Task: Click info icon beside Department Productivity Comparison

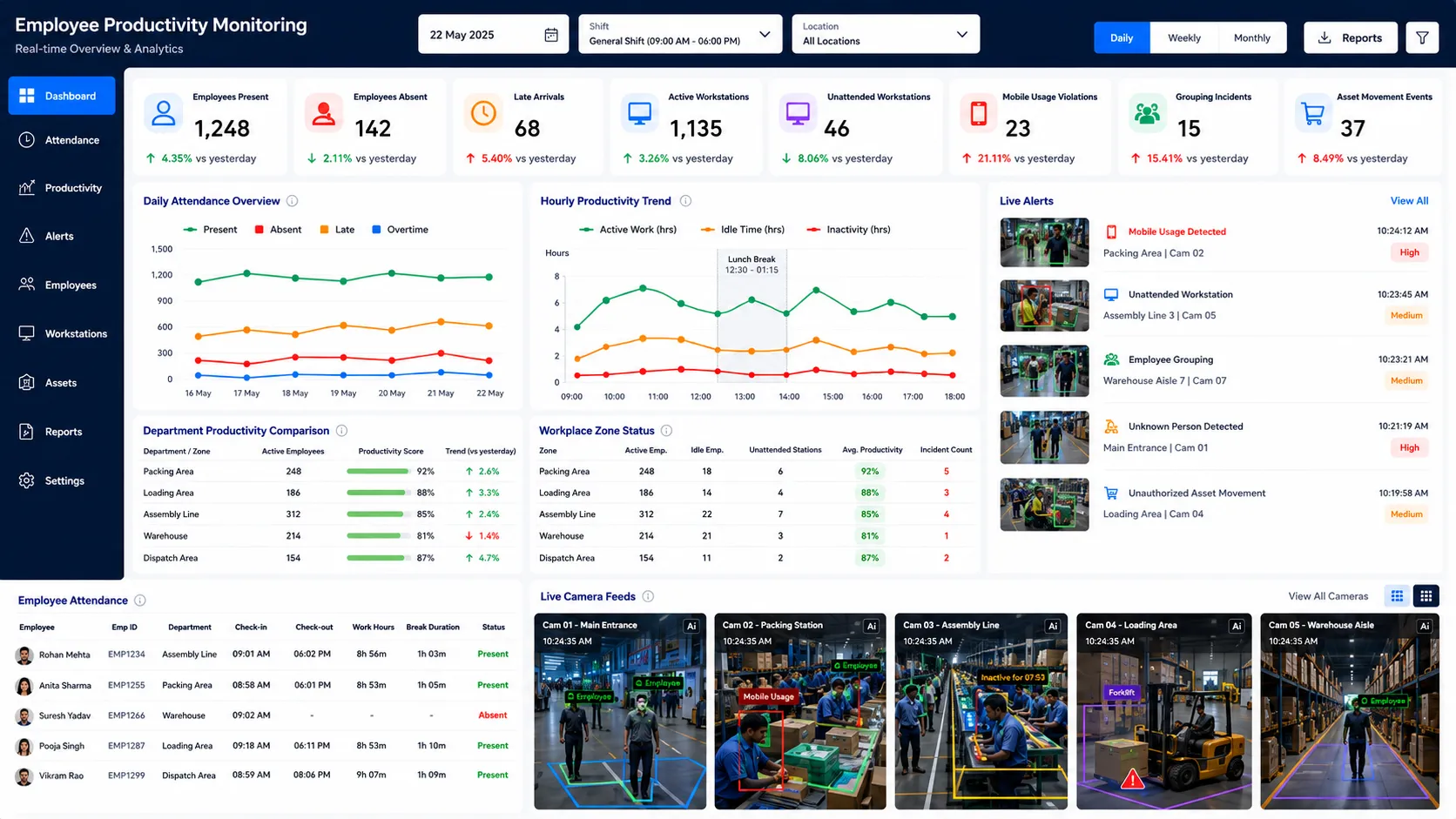Action: (342, 431)
